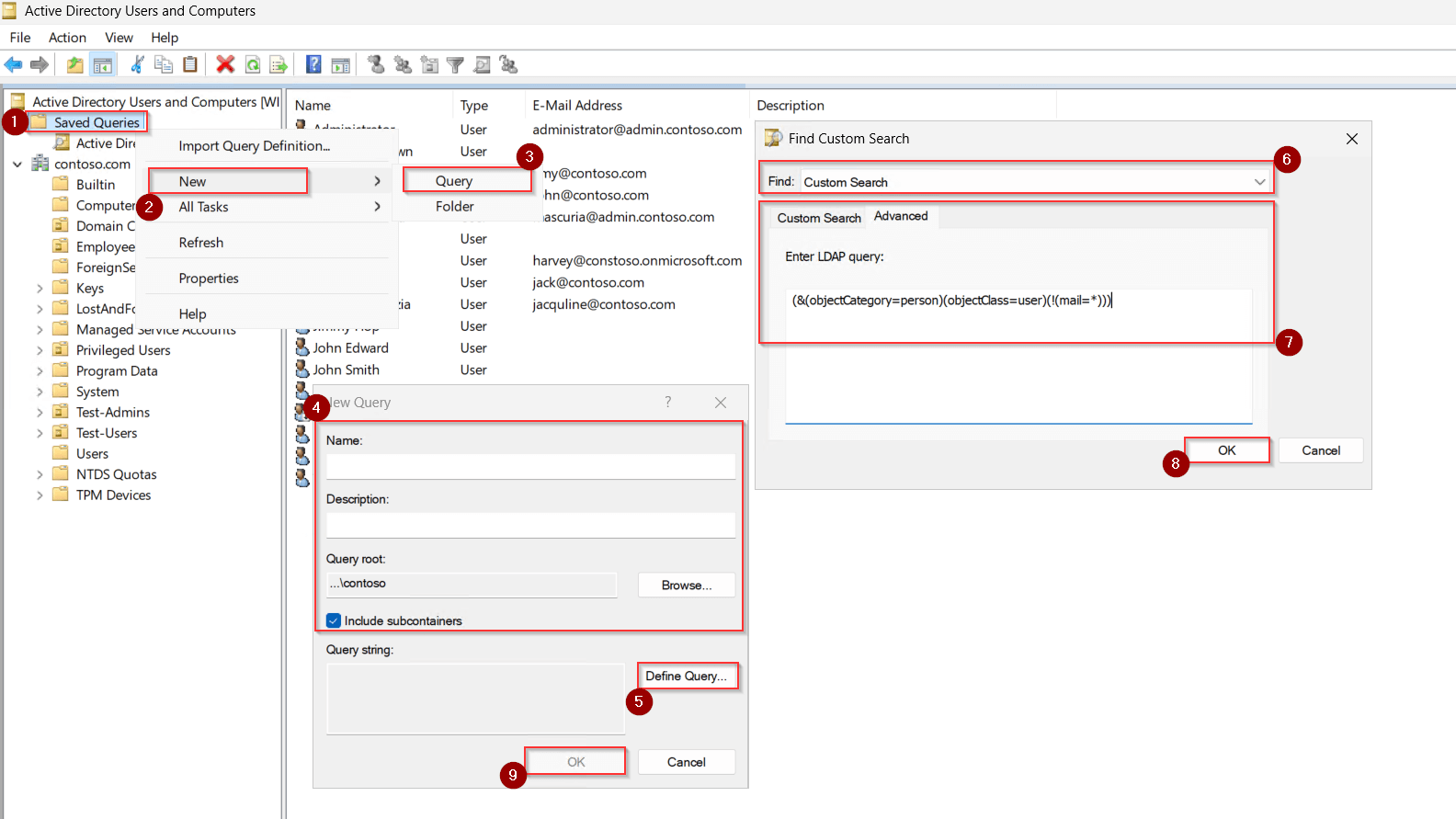
Task: Click the blue Help question mark icon
Action: pos(313,64)
